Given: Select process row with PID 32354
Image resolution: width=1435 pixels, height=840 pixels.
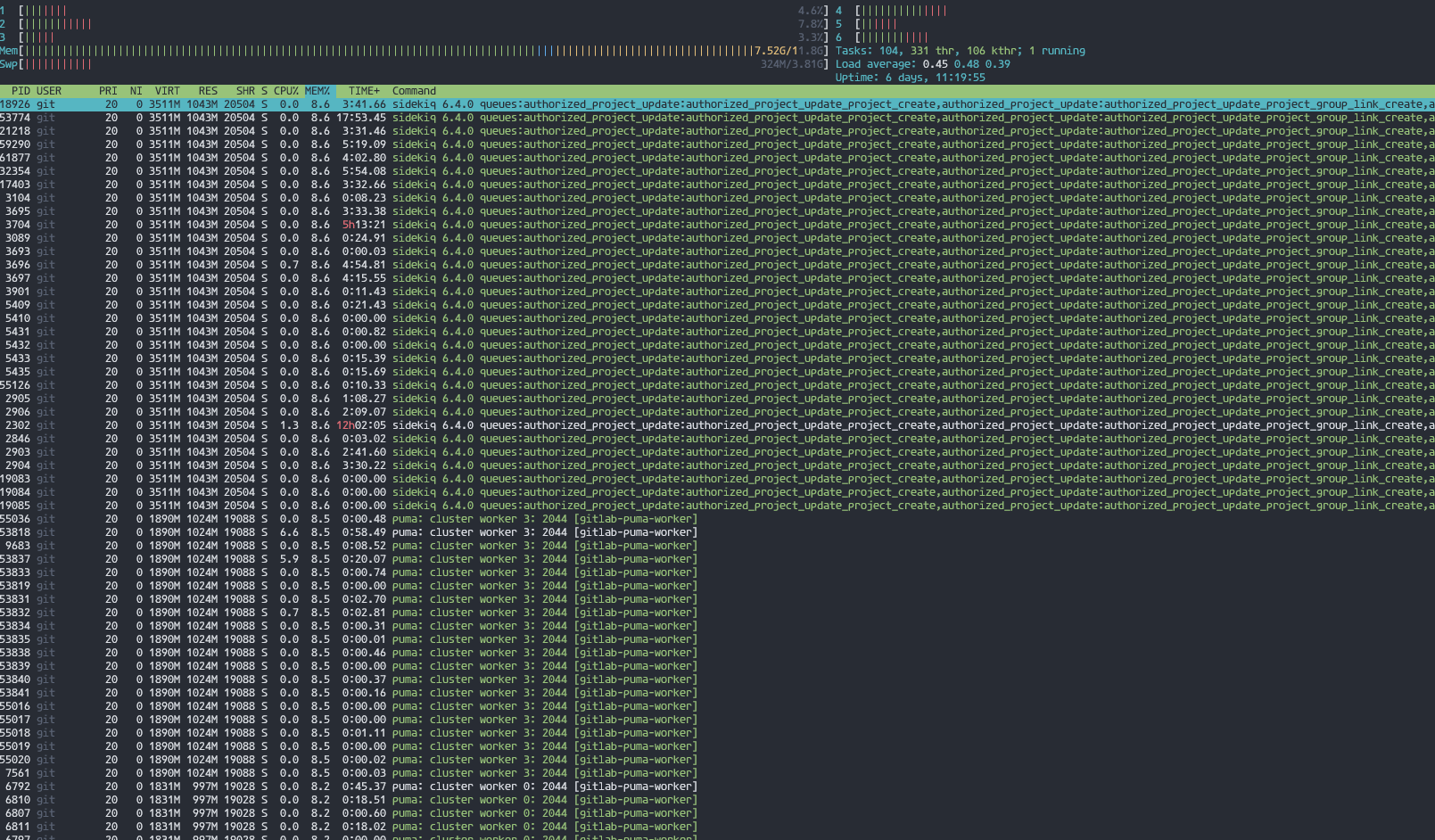Looking at the screenshot, I should coord(717,171).
